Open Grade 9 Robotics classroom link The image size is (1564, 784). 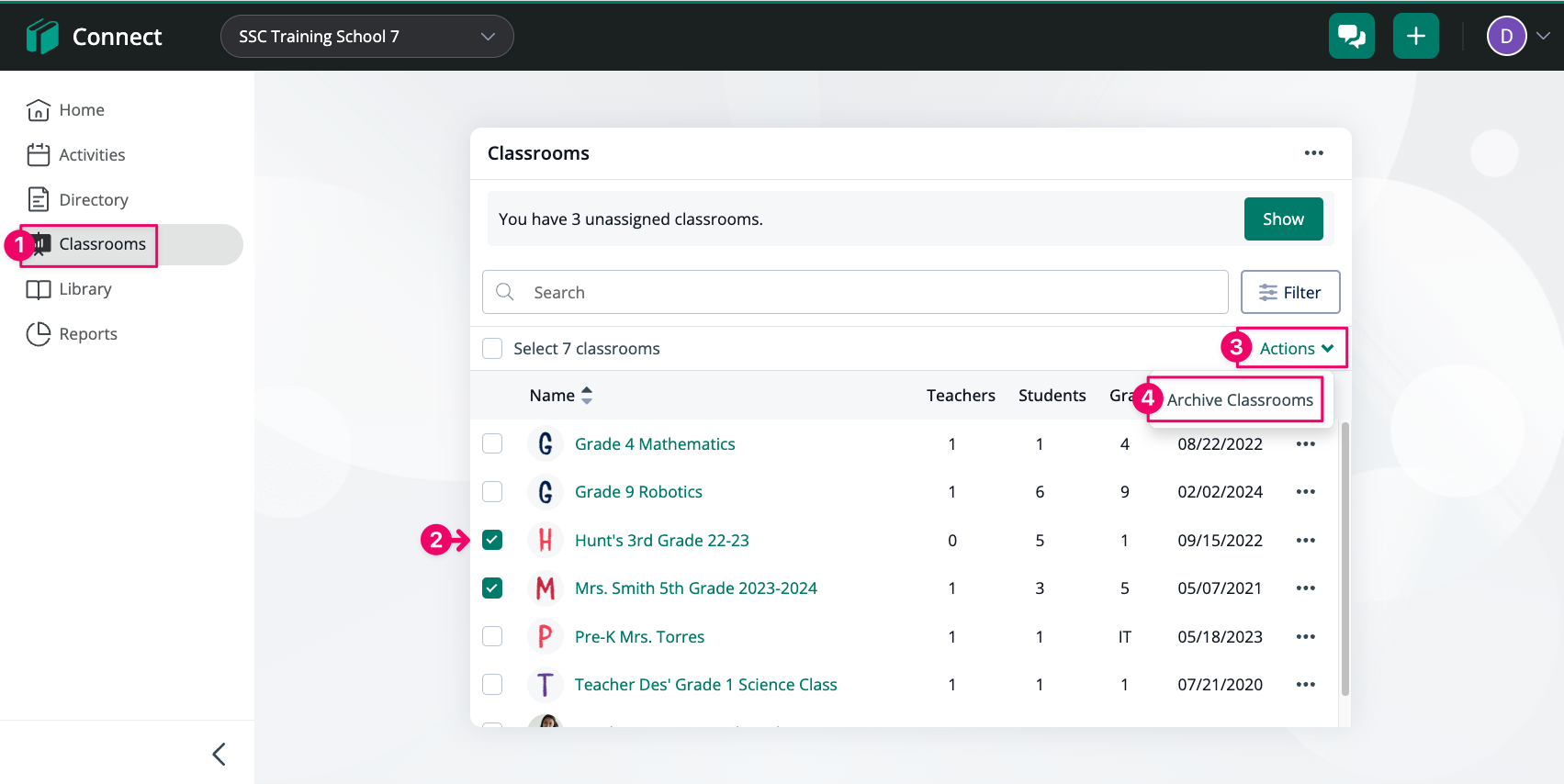(x=638, y=492)
